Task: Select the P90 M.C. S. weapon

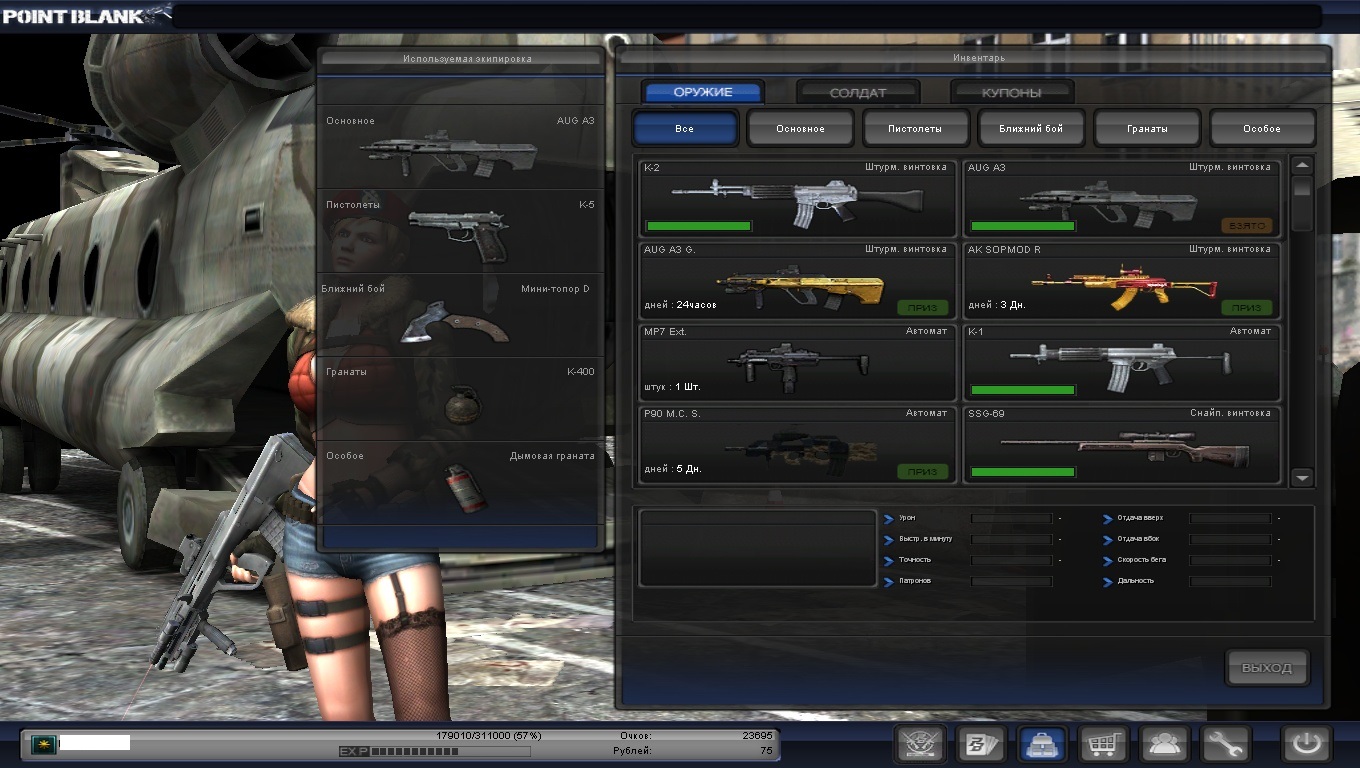Action: (x=798, y=445)
